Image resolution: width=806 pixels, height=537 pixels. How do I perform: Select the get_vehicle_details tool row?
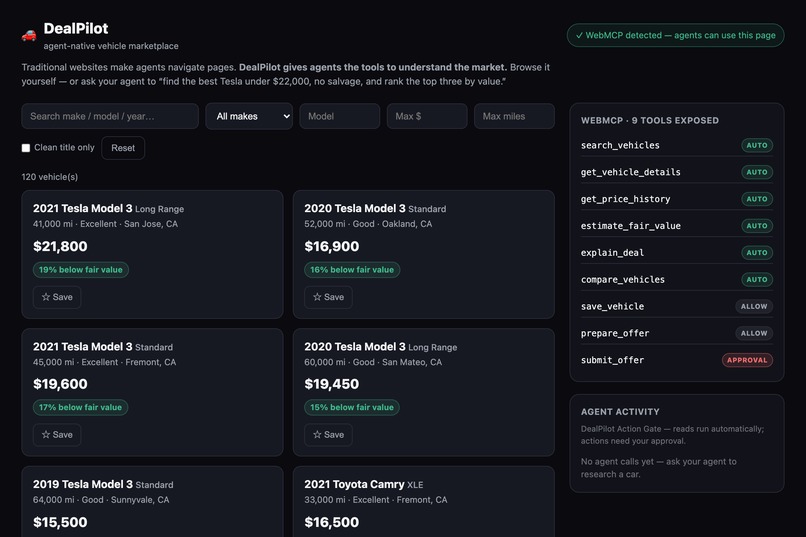coord(676,172)
